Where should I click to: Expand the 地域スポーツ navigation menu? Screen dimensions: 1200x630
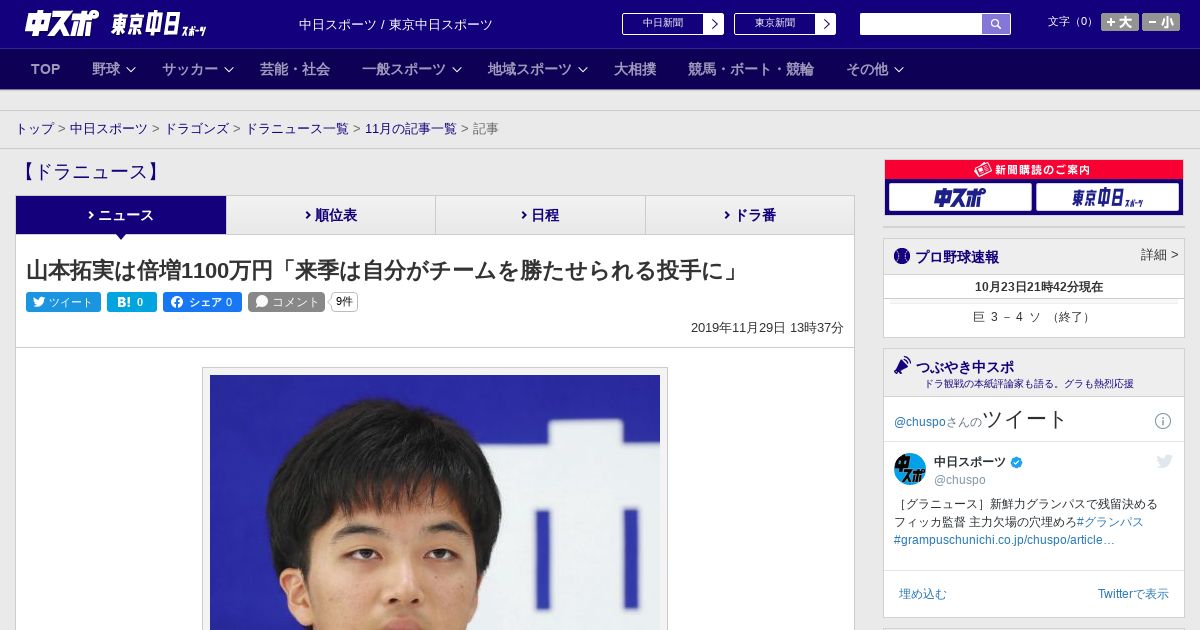538,69
